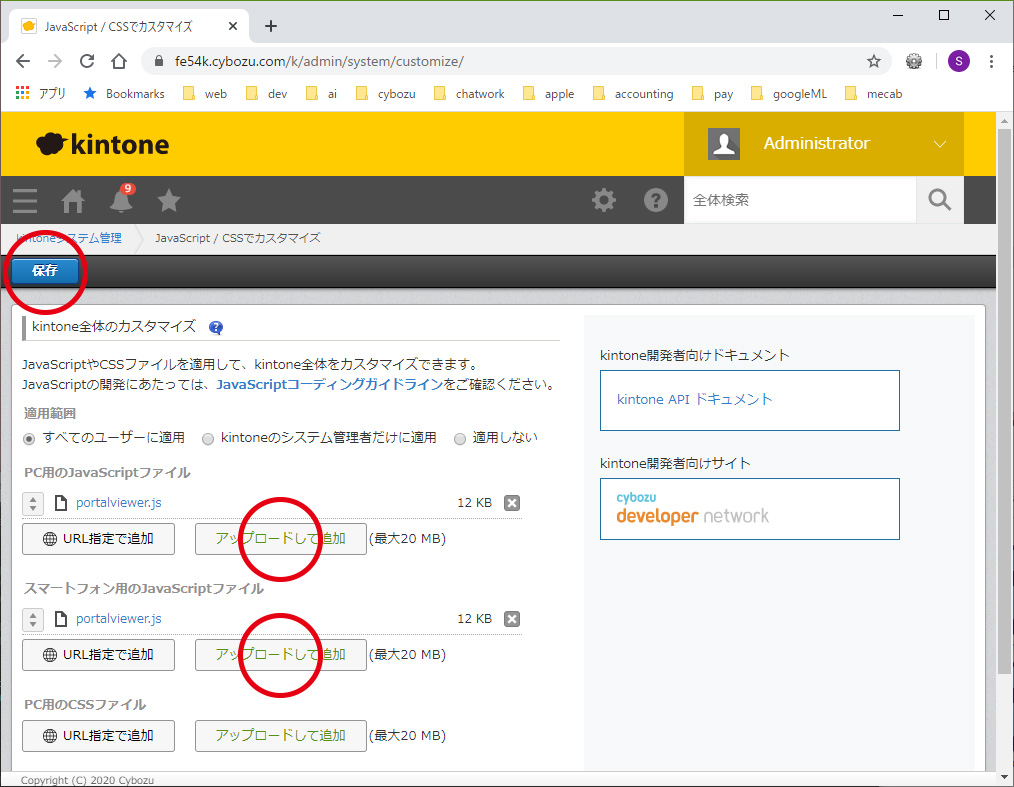
Task: Open the Bookmarks bookmark item
Action: click(124, 94)
